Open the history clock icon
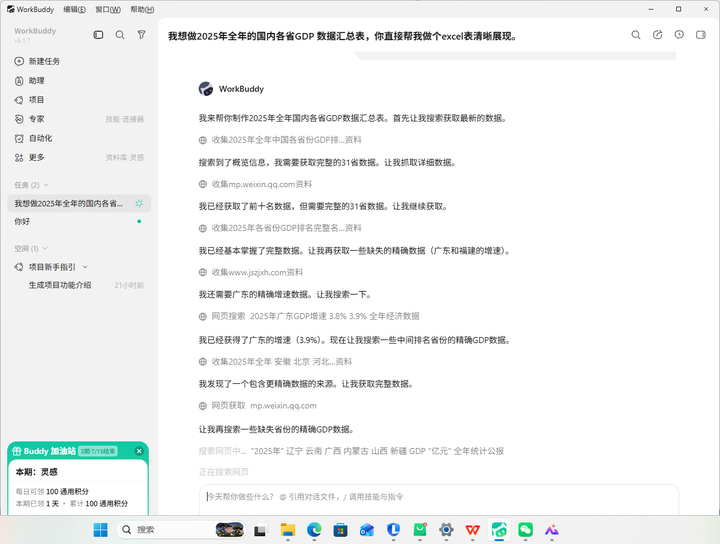The image size is (720, 544). [x=679, y=35]
